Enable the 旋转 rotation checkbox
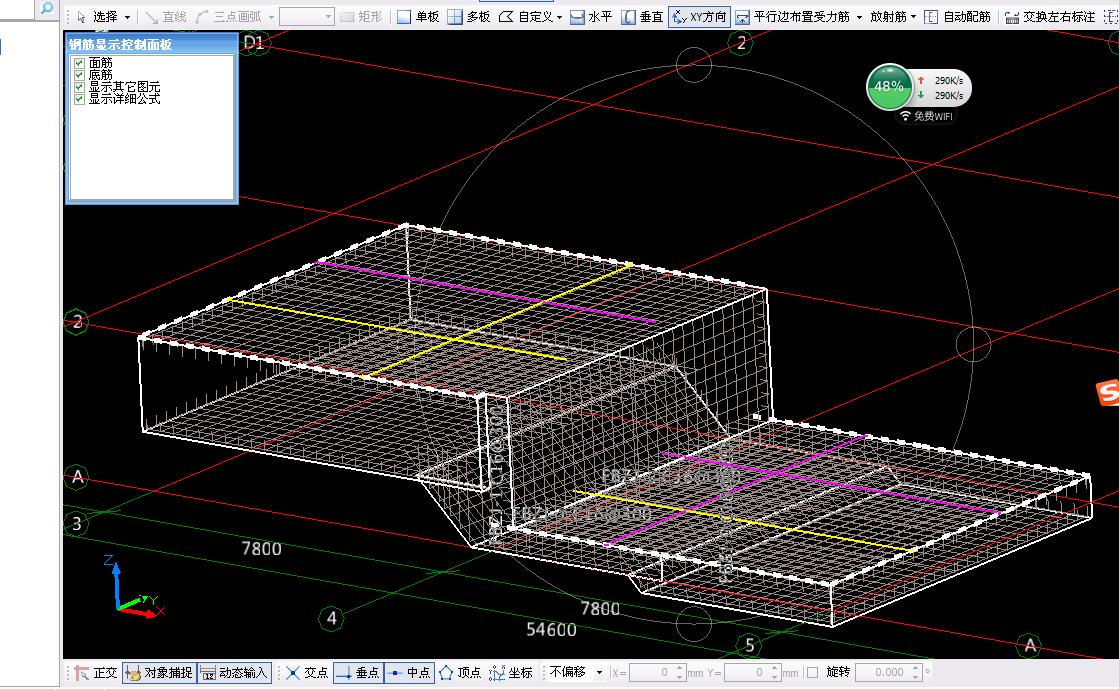This screenshot has width=1119, height=690. point(812,672)
